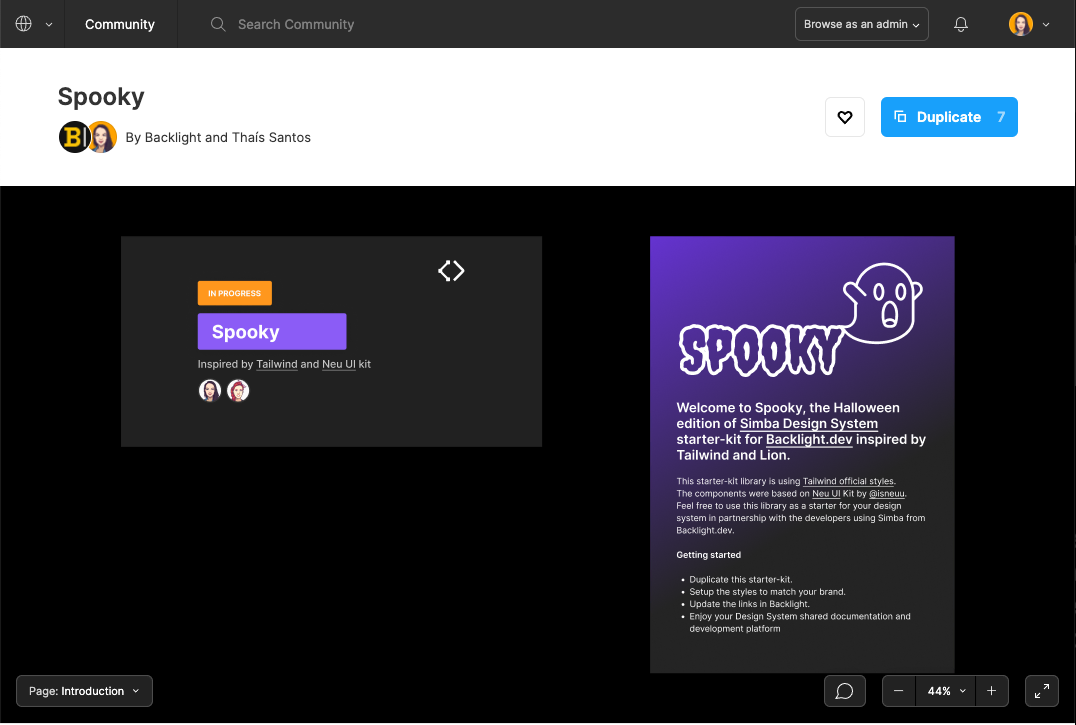Click the heart like icon
1076x725 pixels.
click(844, 117)
